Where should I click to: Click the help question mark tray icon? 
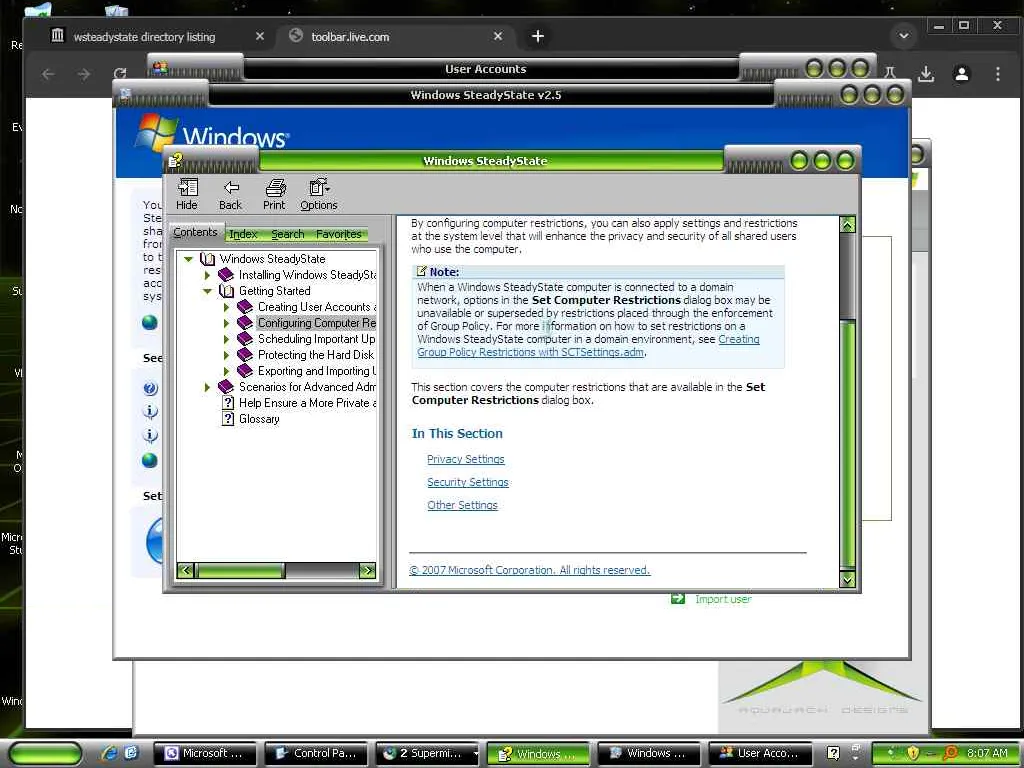(x=833, y=753)
